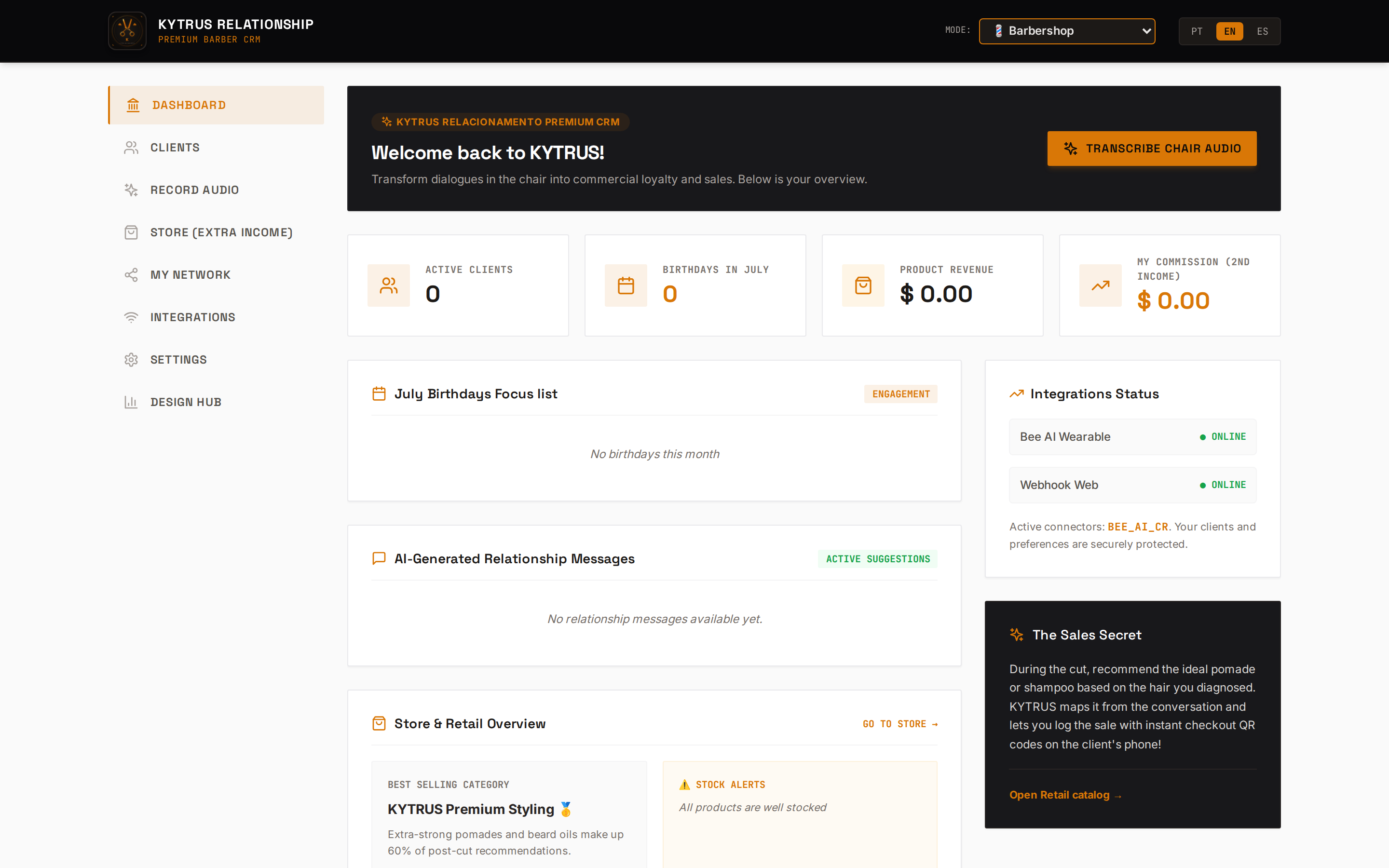The width and height of the screenshot is (1389, 868).
Task: Click the Clients people icon in sidebar
Action: [x=132, y=148]
